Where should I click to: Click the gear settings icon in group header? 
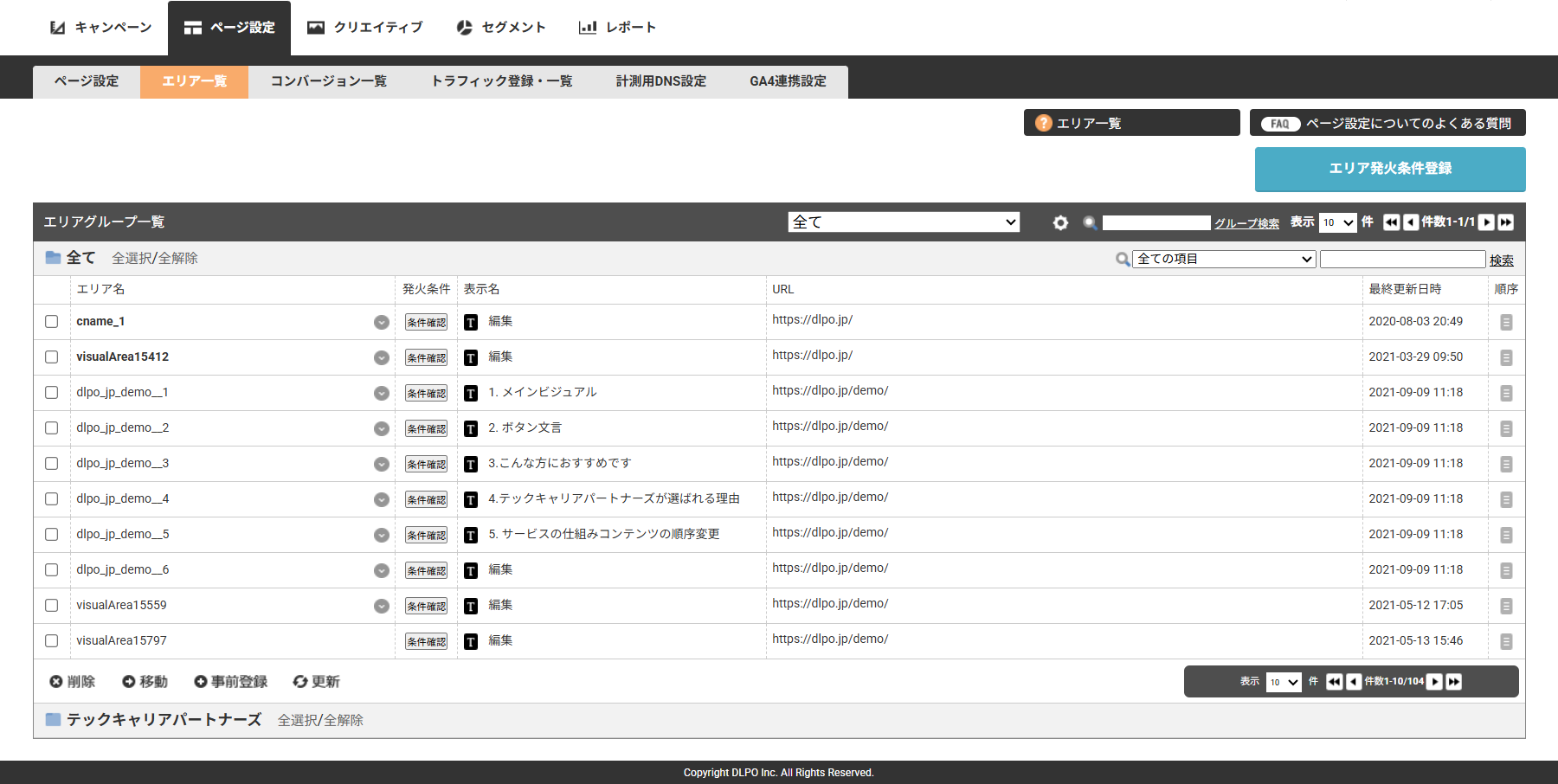click(1060, 222)
